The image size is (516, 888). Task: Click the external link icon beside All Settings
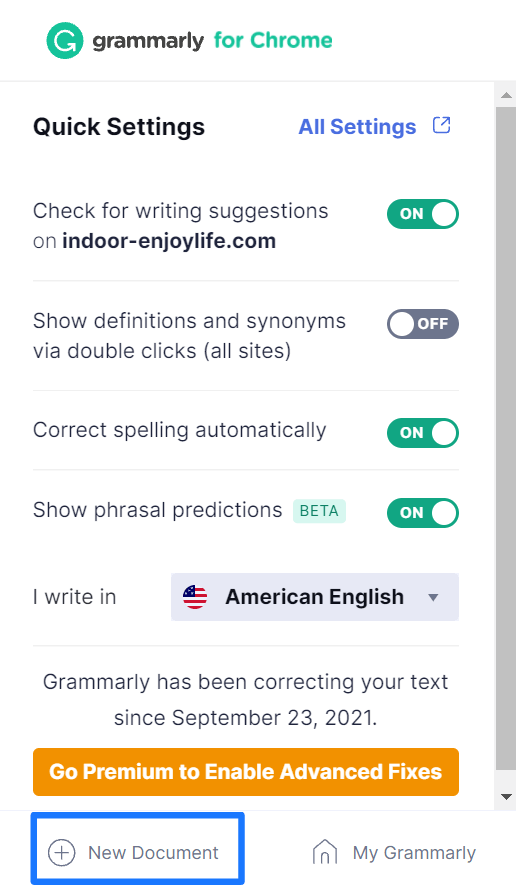pos(441,125)
